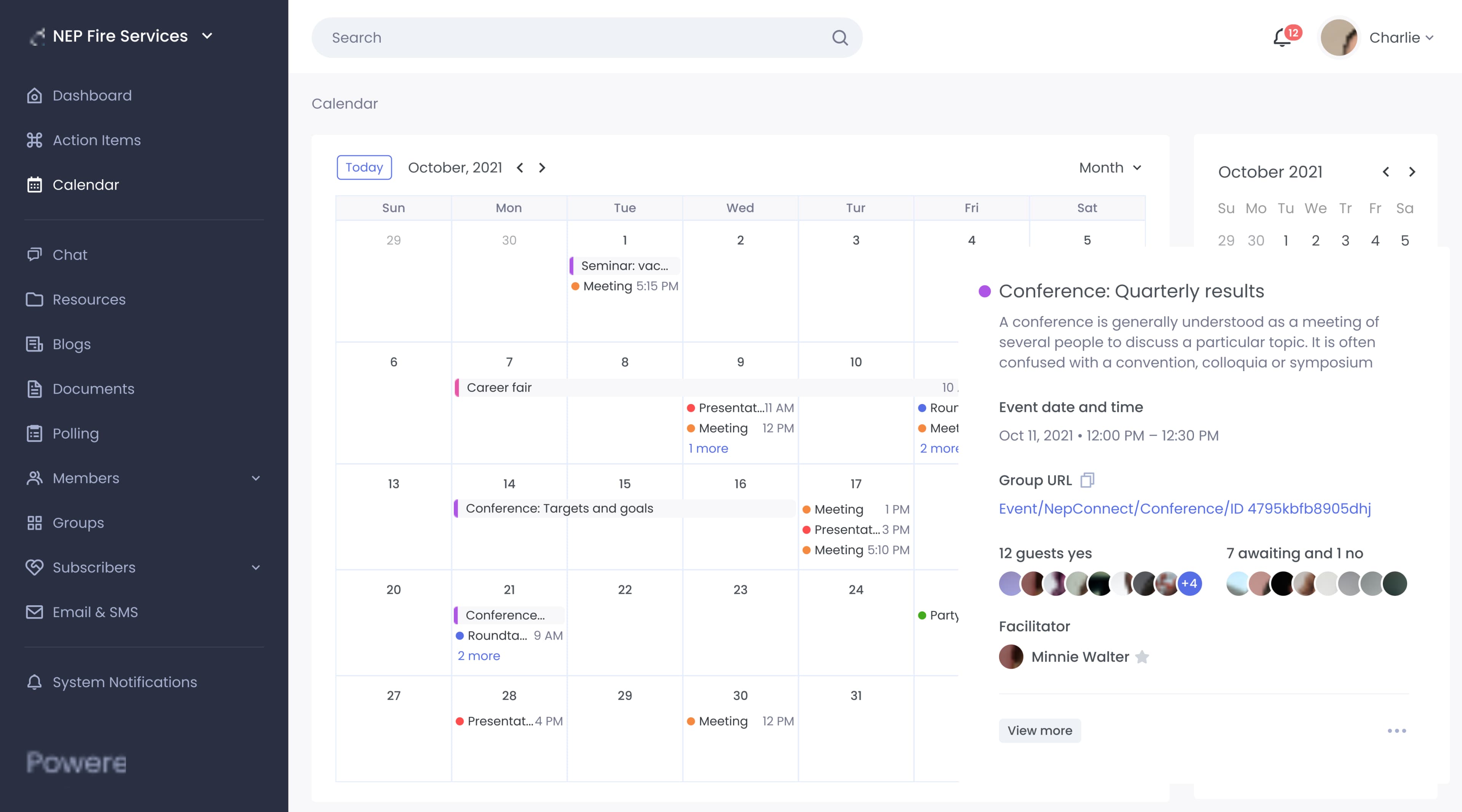
Task: Expand the Members sidebar section
Action: coord(256,478)
